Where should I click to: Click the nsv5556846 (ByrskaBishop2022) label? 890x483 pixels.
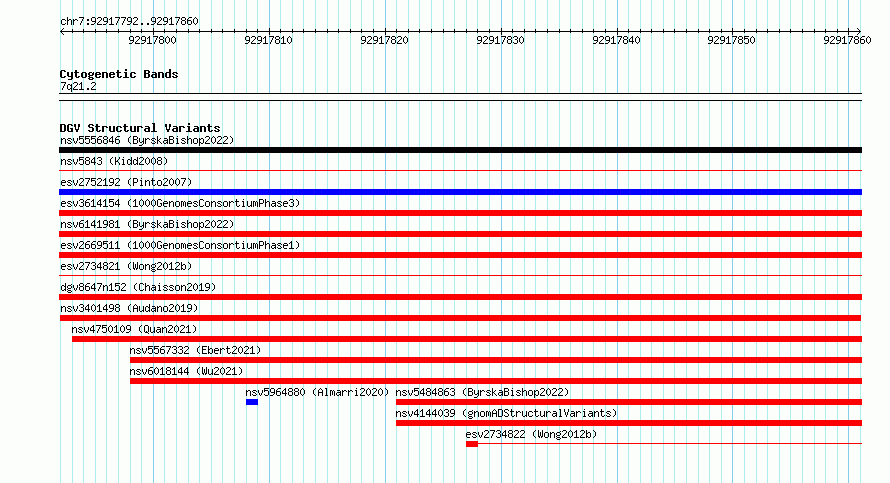pos(147,140)
